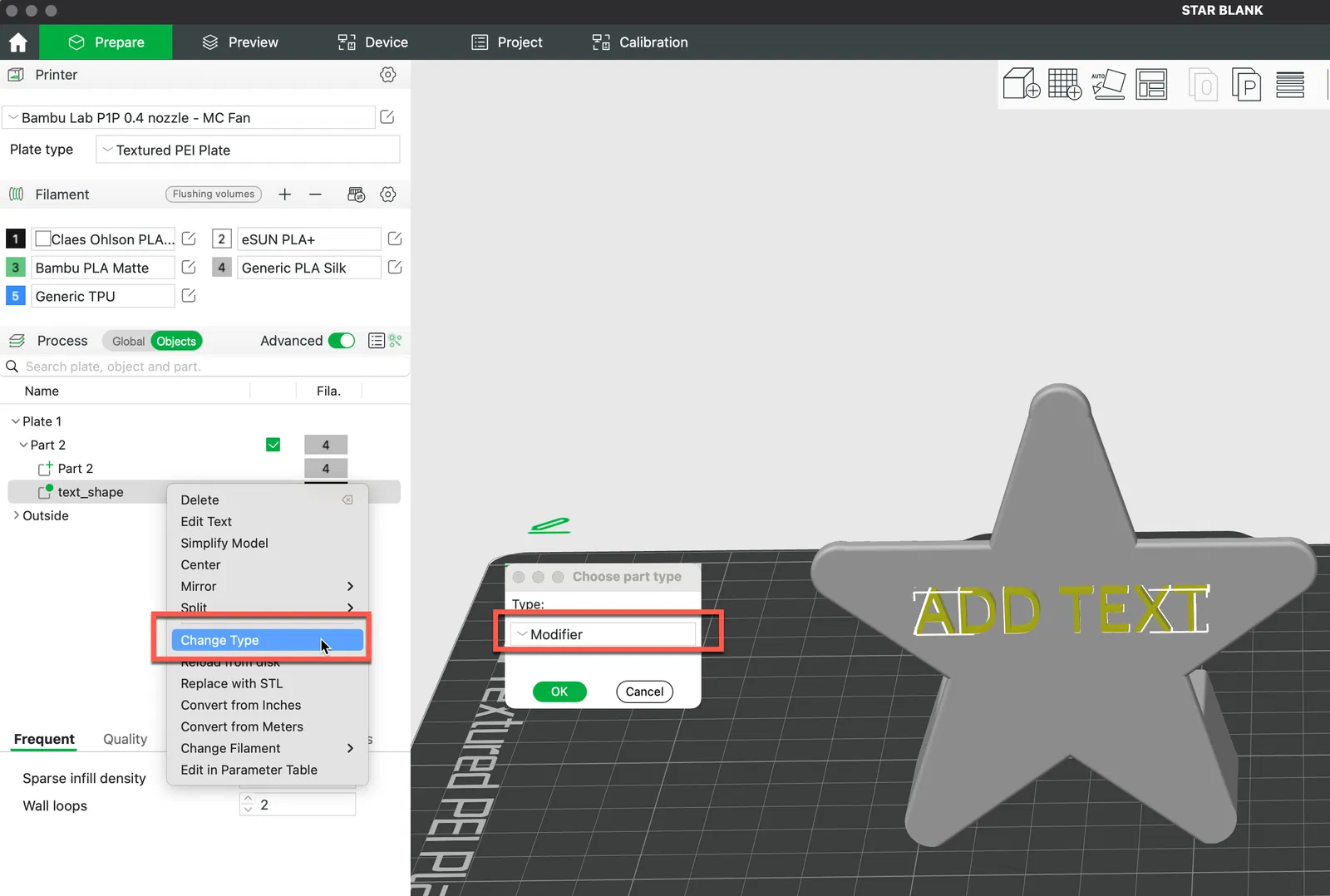The image size is (1330, 896).
Task: Open the Bambu PLA Matte filament dropdown
Action: pos(103,268)
